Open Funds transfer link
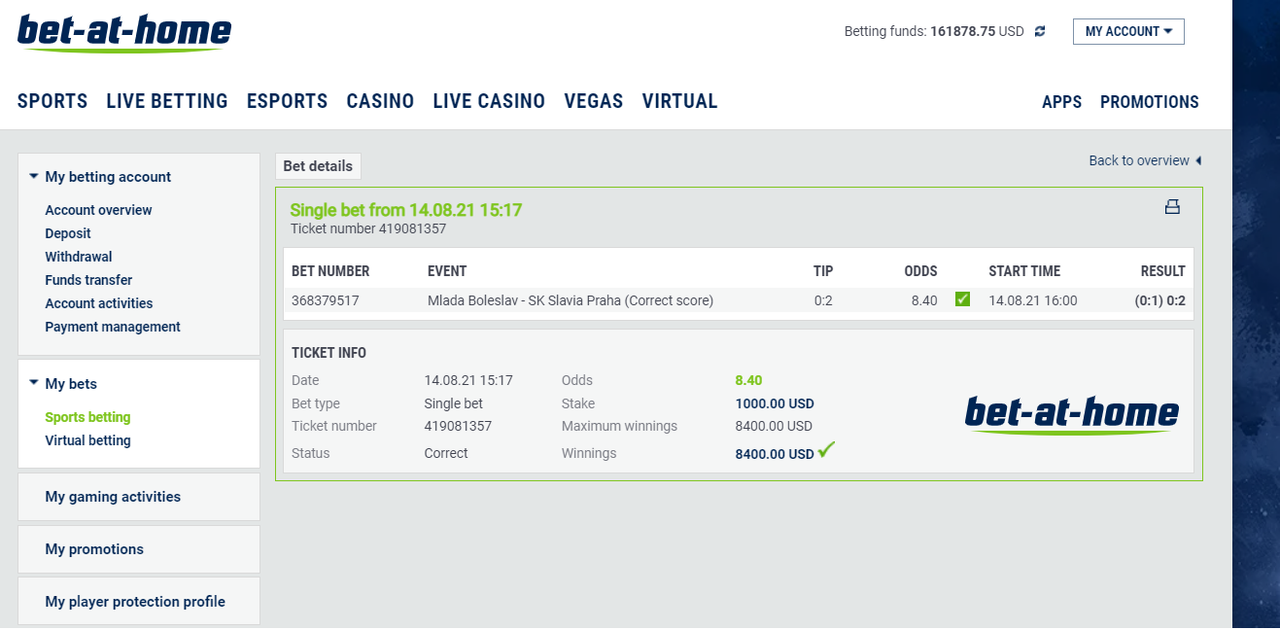The image size is (1280, 630). coord(89,280)
